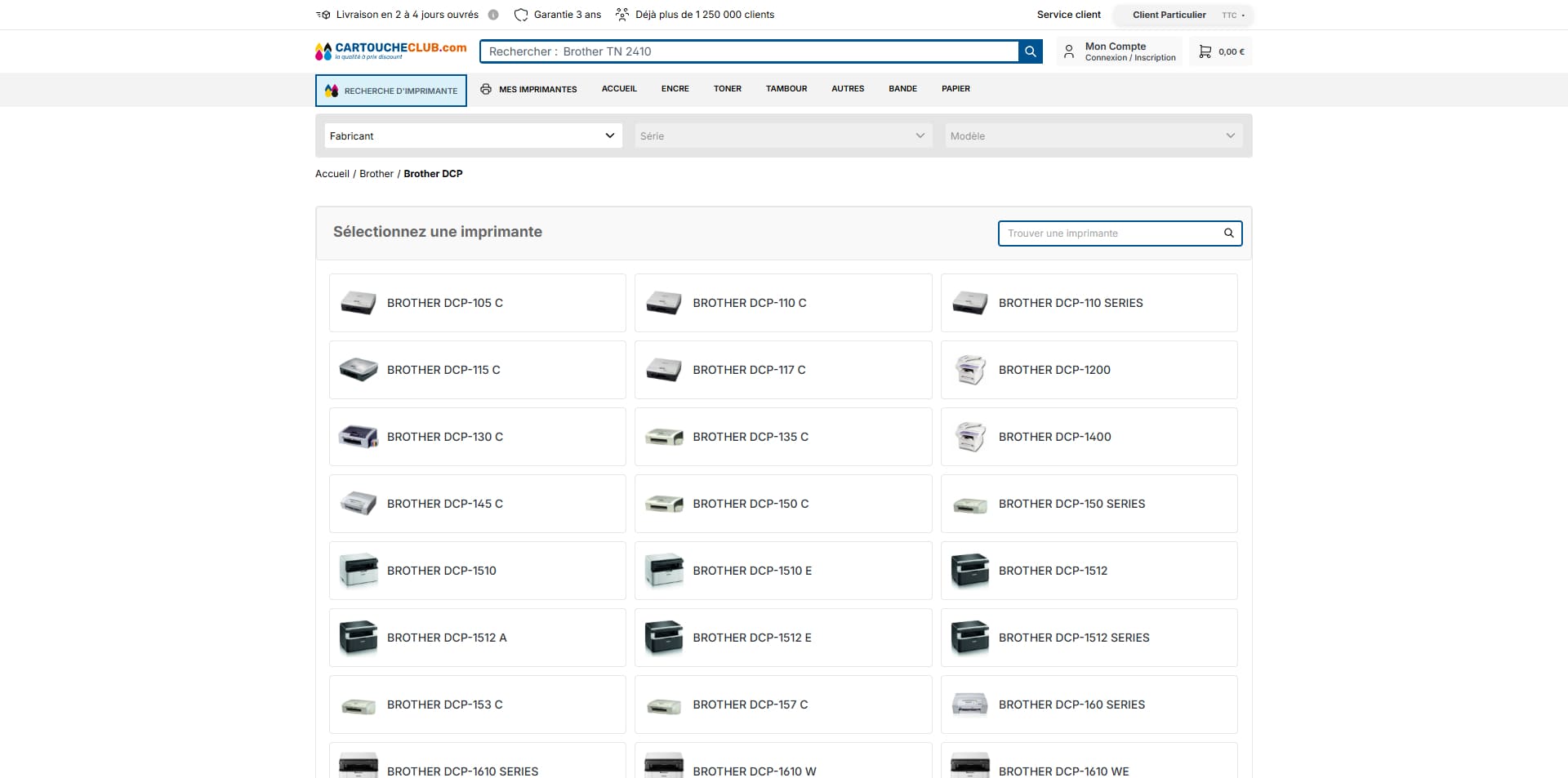This screenshot has height=778, width=1568.
Task: Open the TONER menu item
Action: point(728,89)
